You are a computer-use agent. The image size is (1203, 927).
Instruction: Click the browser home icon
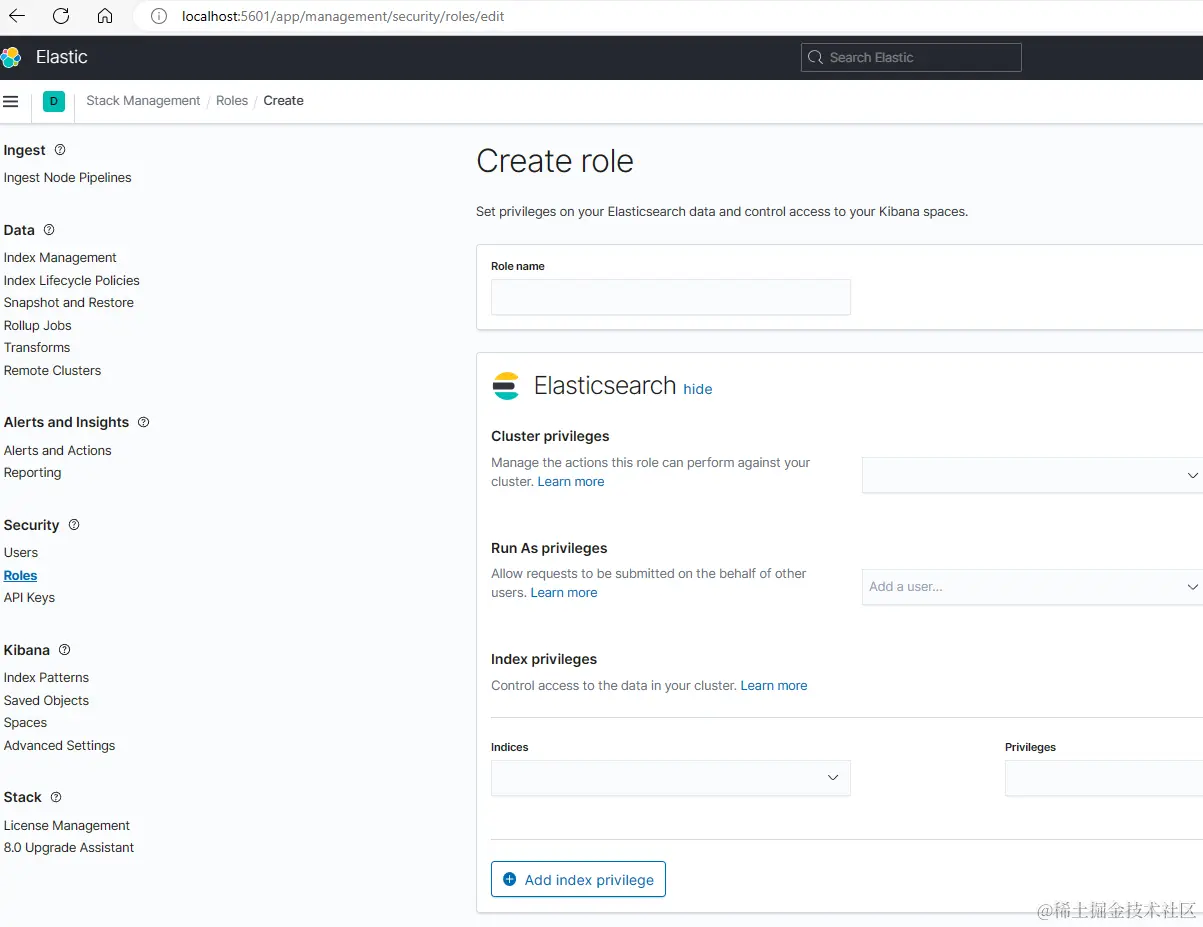(105, 16)
